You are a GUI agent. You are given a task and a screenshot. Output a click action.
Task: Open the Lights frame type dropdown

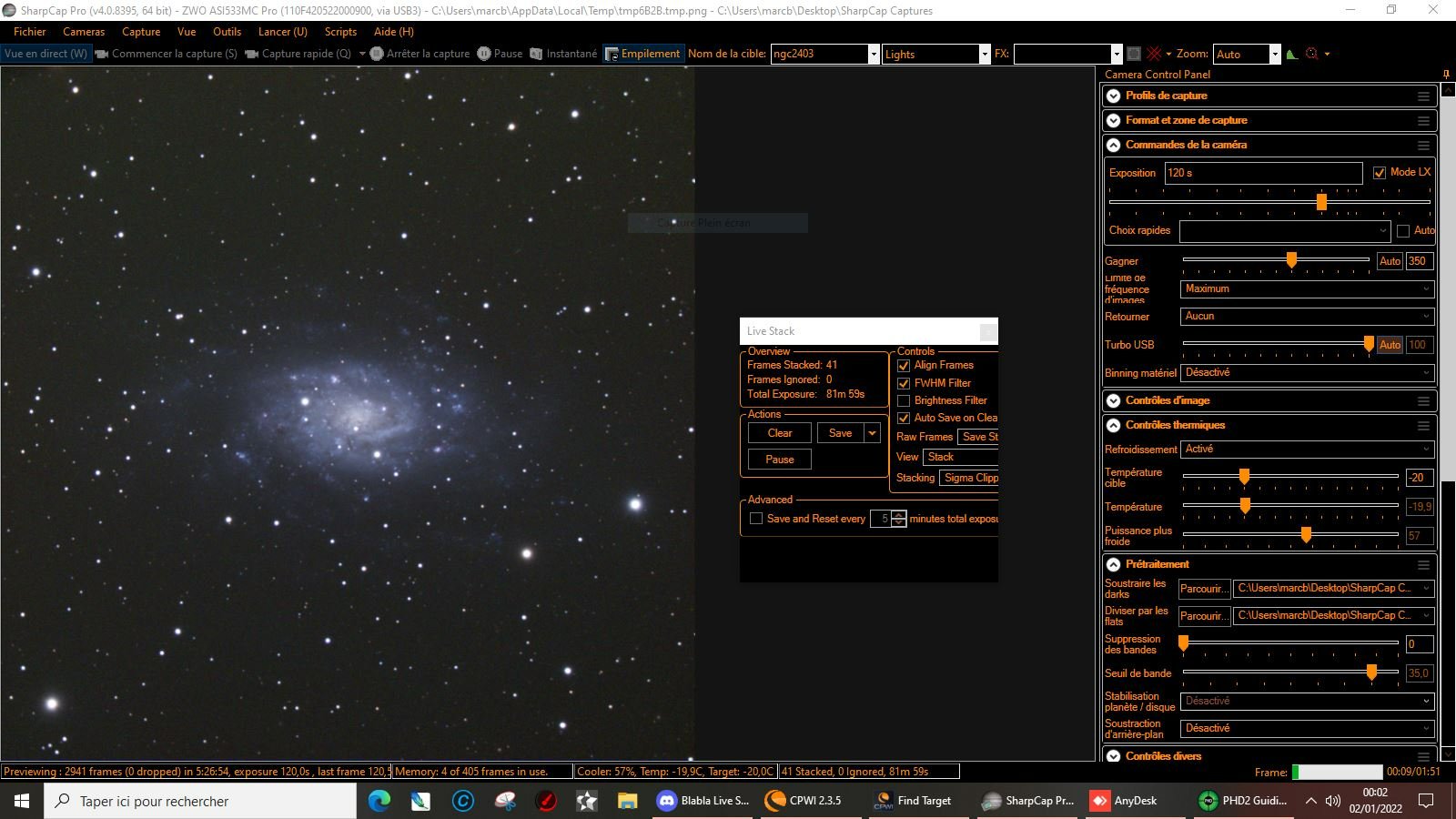[985, 55]
